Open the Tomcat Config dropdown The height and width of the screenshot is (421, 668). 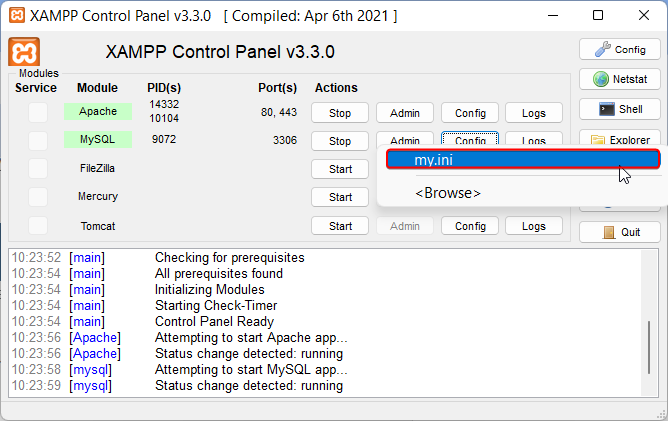[x=470, y=226]
